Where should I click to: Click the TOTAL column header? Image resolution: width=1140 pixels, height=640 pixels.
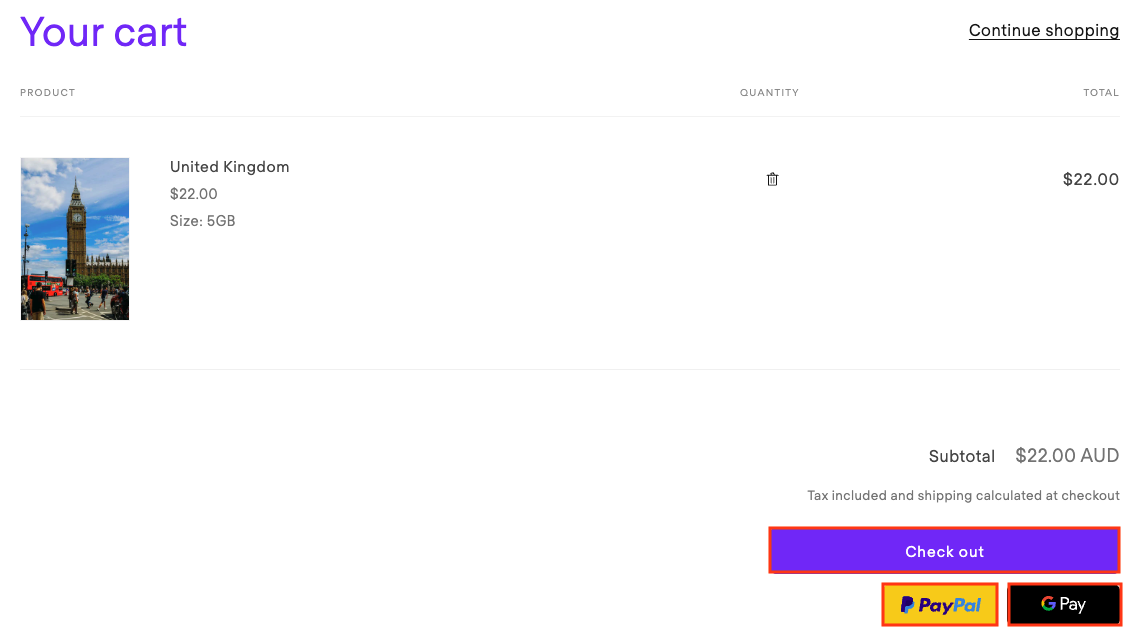point(1101,92)
